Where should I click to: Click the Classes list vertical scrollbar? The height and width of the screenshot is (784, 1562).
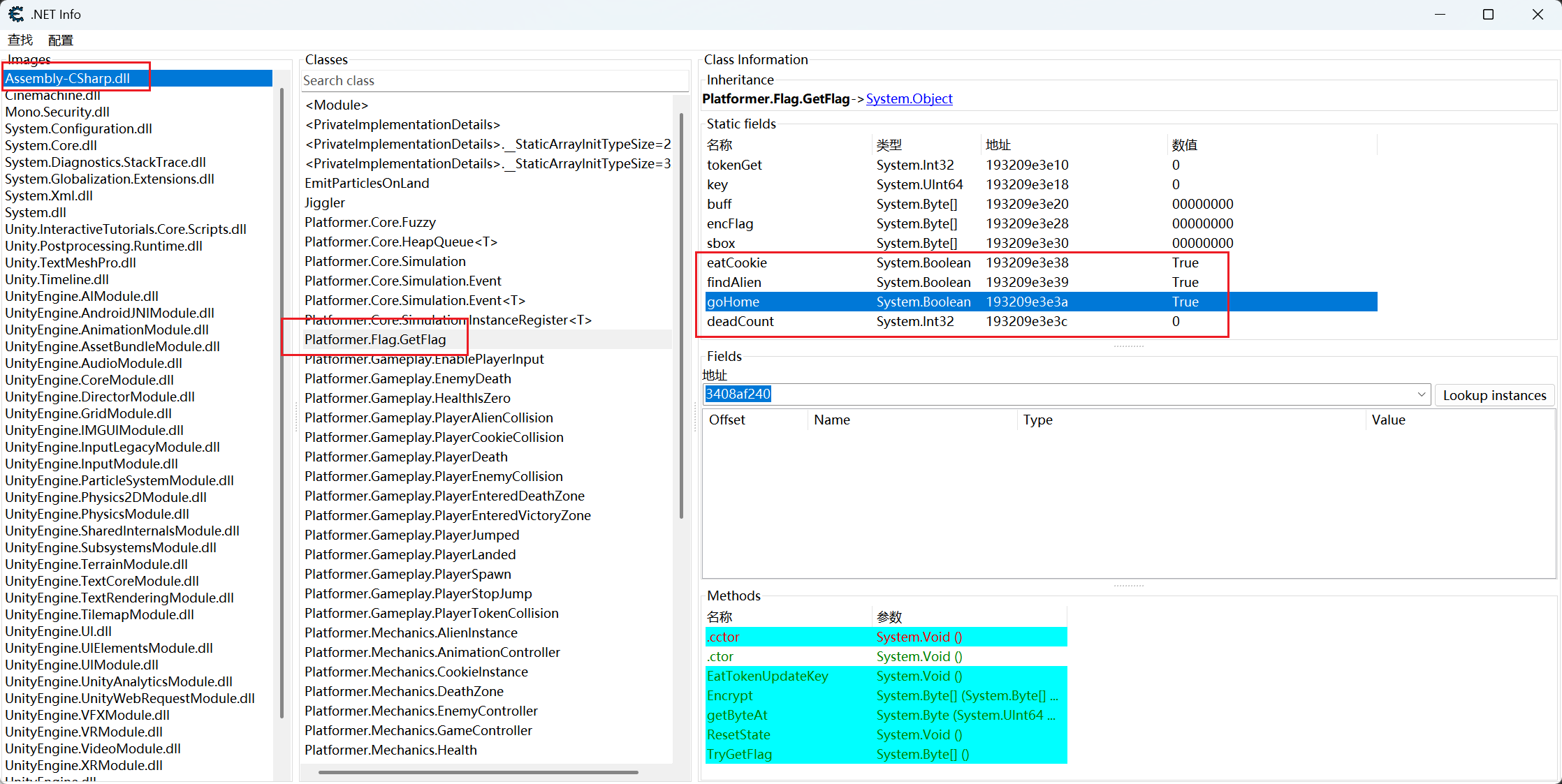(x=681, y=314)
